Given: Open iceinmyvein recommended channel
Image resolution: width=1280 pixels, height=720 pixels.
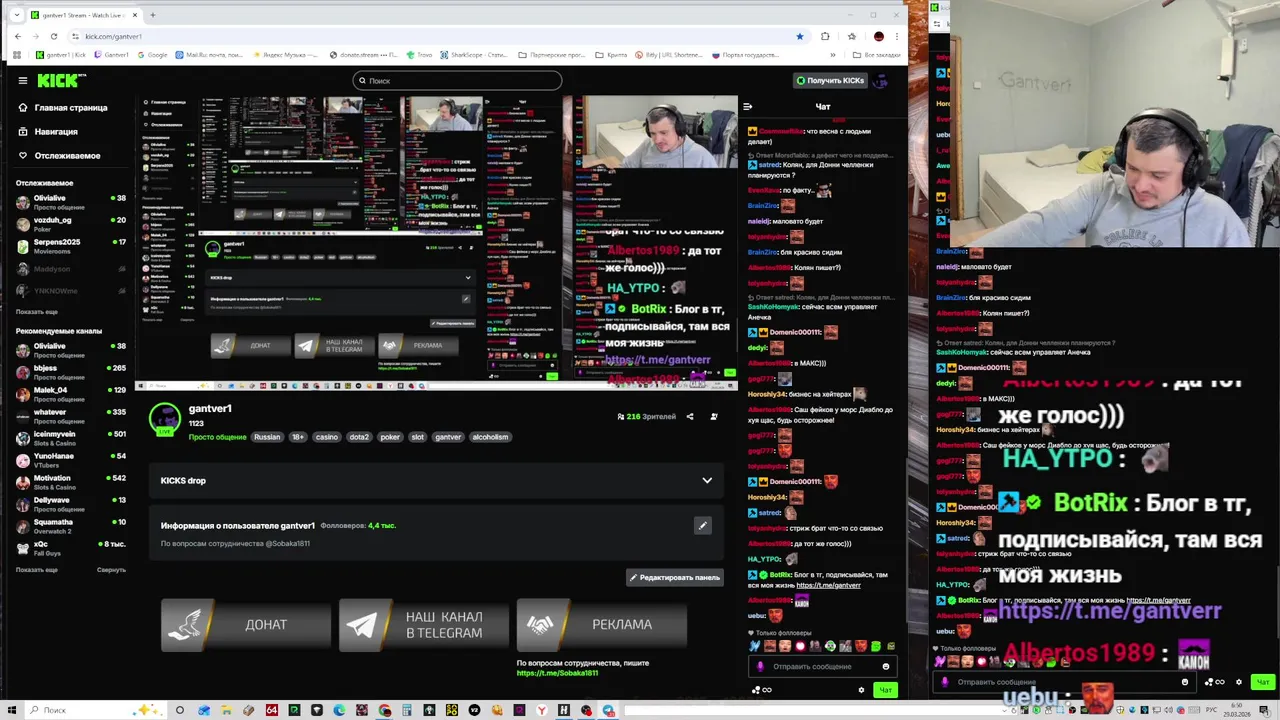Looking at the screenshot, I should pos(70,437).
